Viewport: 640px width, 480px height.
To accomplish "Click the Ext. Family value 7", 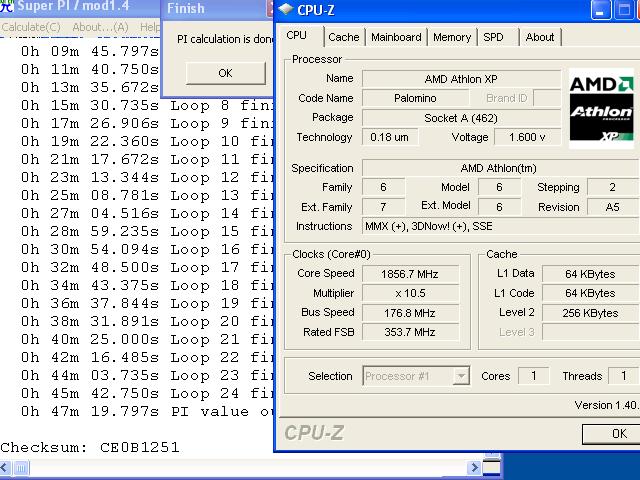I will [x=383, y=207].
